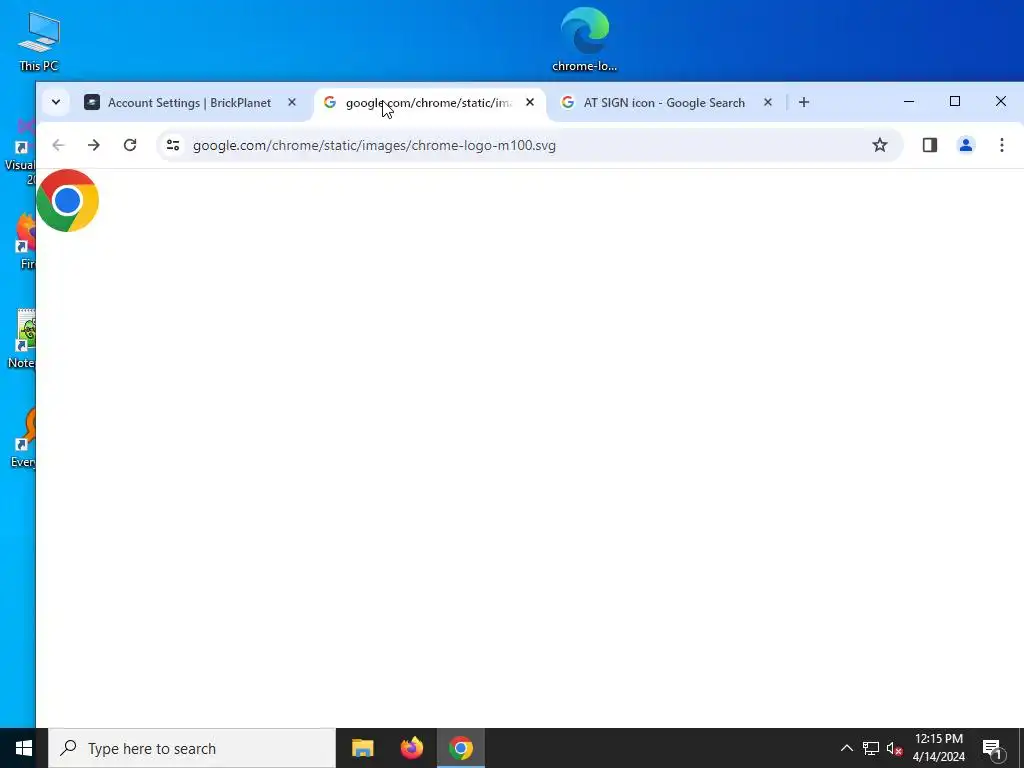Close the AT SIGN icon Google Search tab
The image size is (1024, 768).
pos(767,103)
